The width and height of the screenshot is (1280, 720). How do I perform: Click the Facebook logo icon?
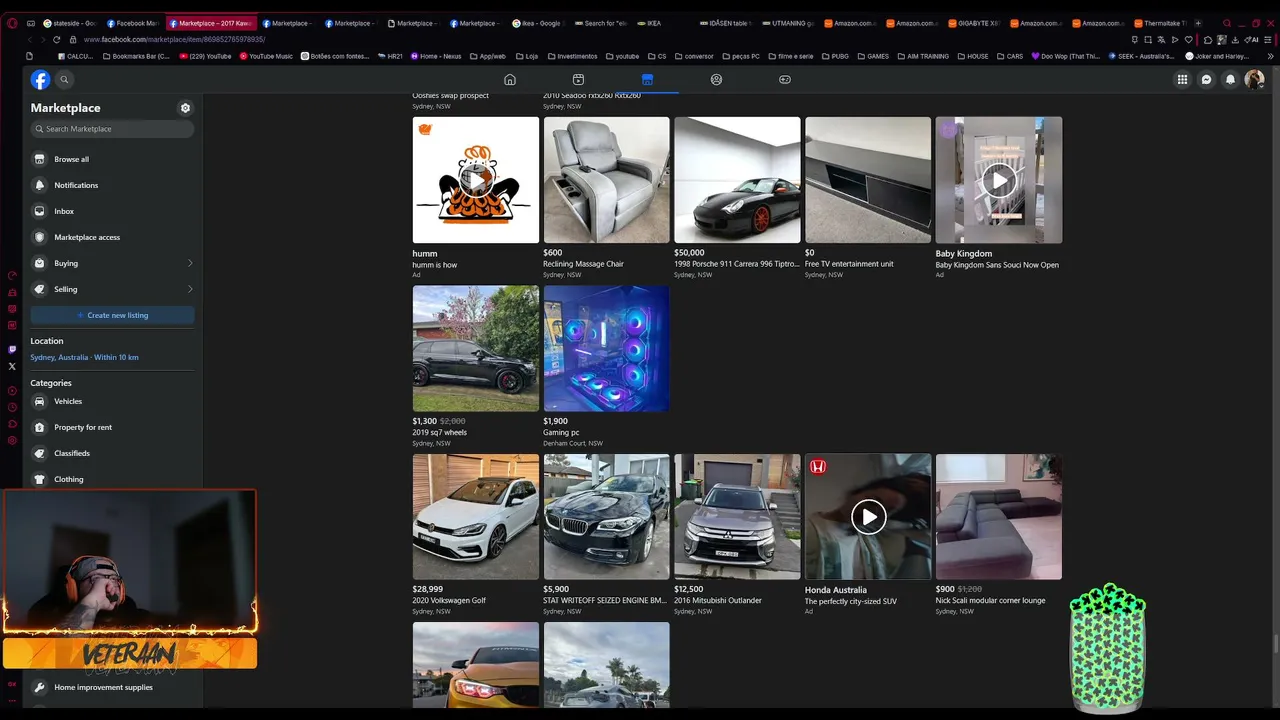point(40,80)
